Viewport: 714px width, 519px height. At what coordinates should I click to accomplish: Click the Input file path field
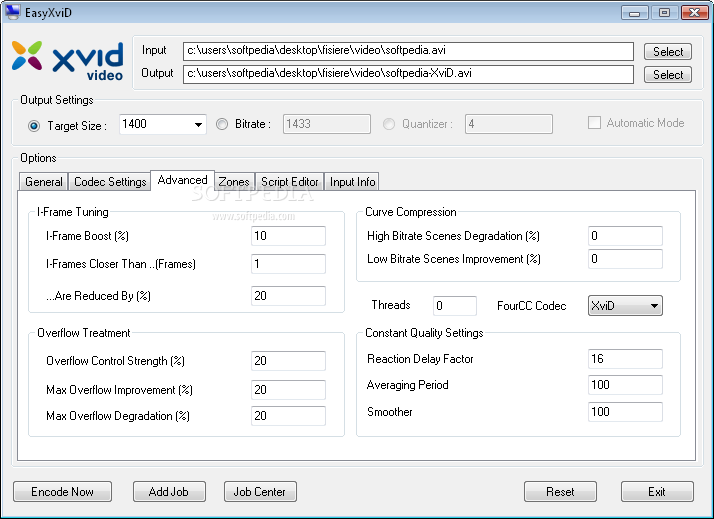pyautogui.click(x=408, y=51)
